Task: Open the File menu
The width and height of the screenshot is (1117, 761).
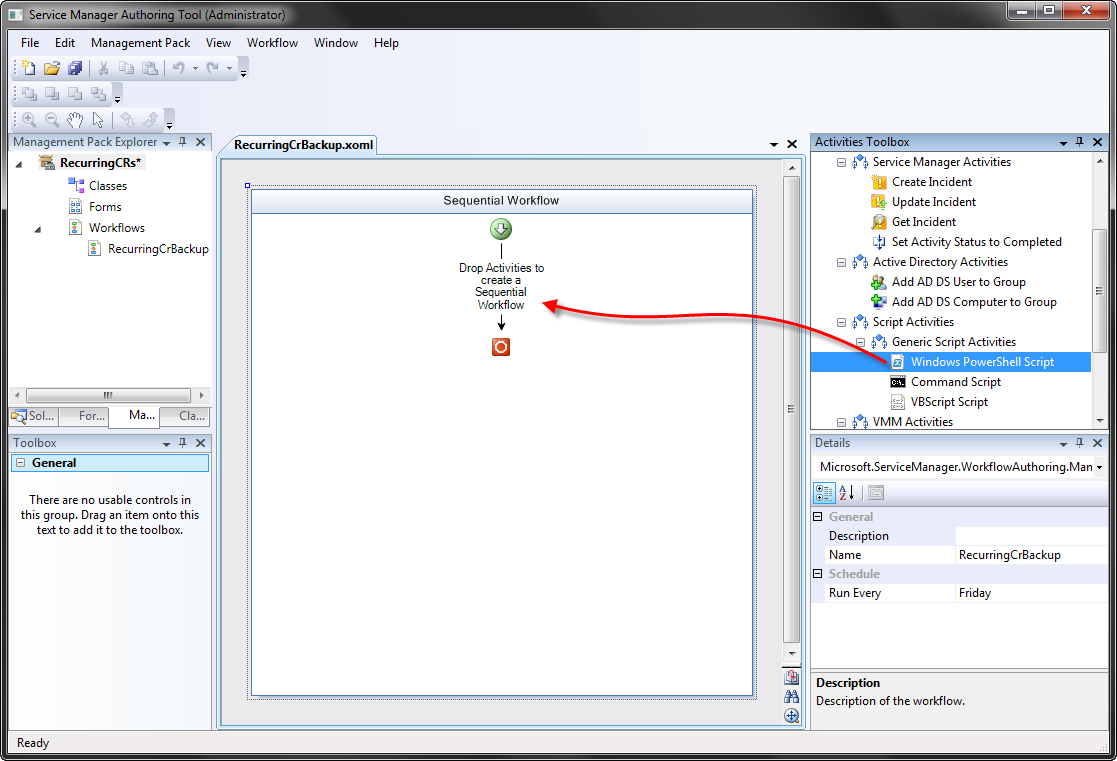Action: [30, 43]
